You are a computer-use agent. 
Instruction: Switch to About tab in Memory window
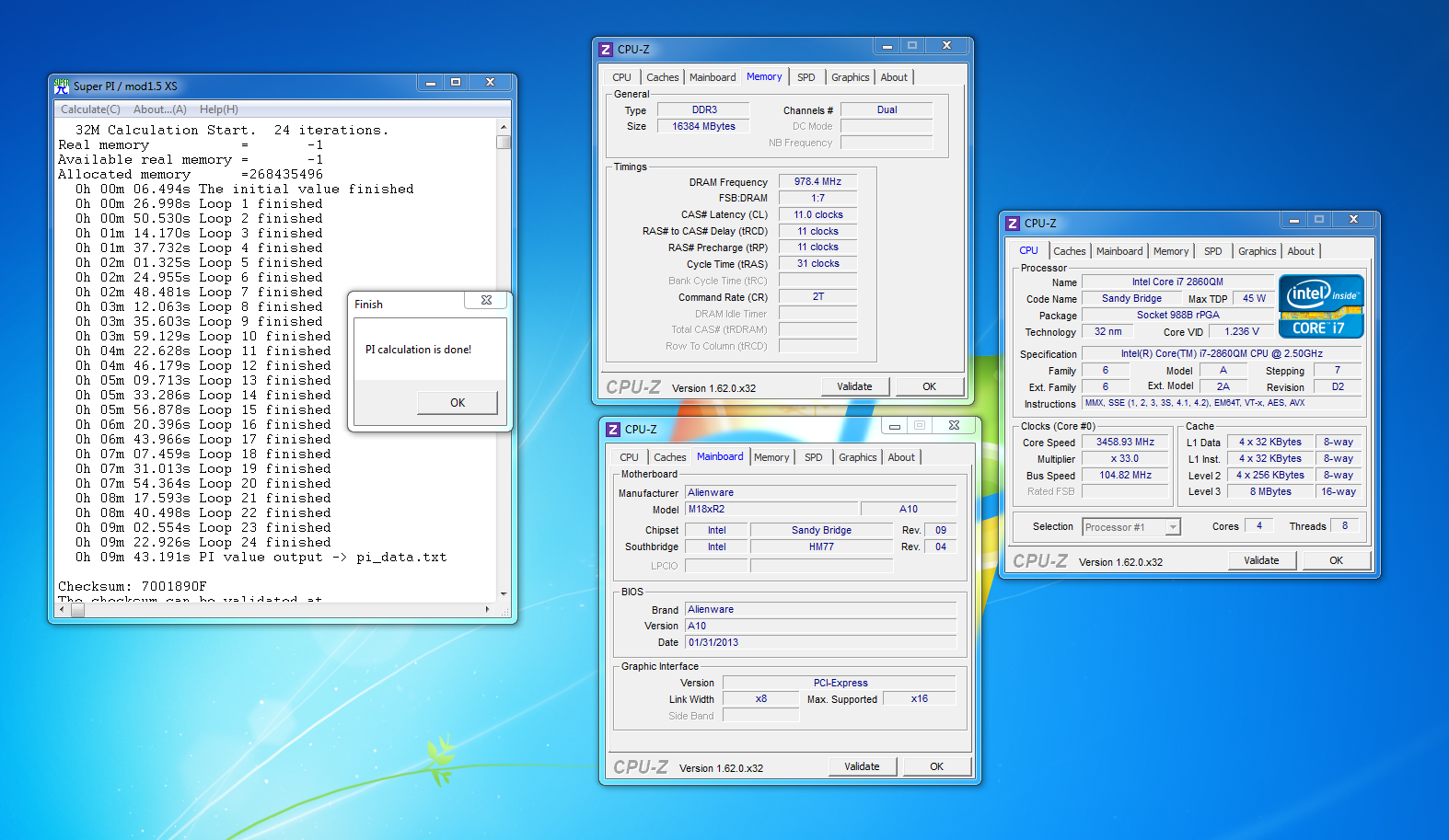coord(894,77)
